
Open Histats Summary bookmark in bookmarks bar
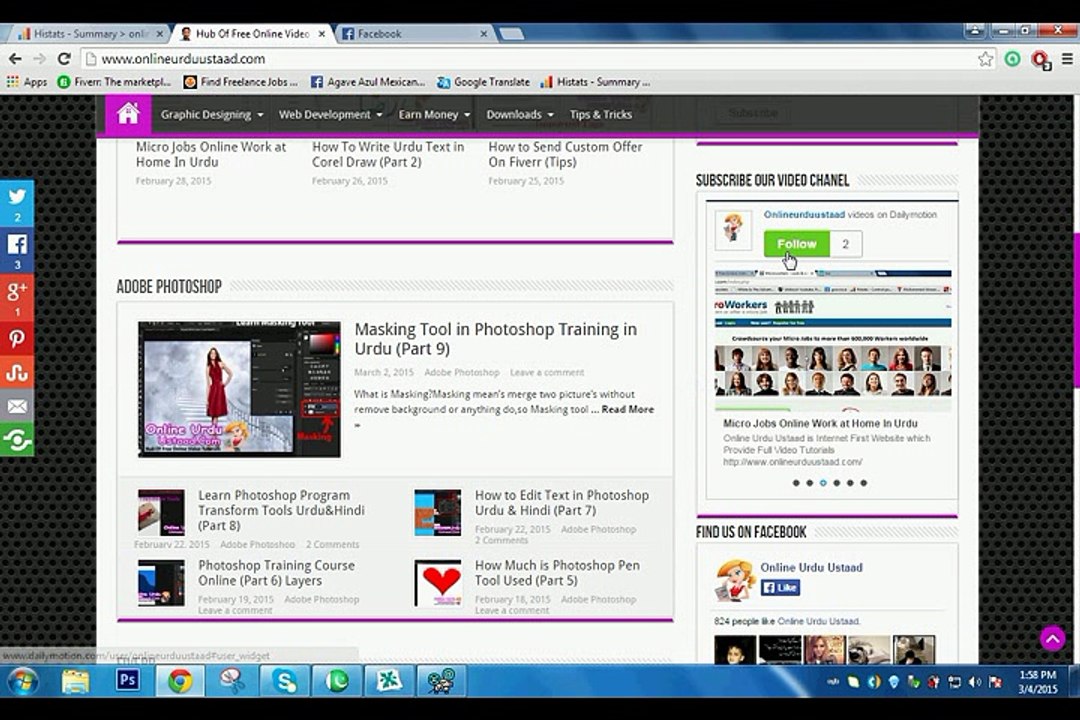pyautogui.click(x=595, y=82)
